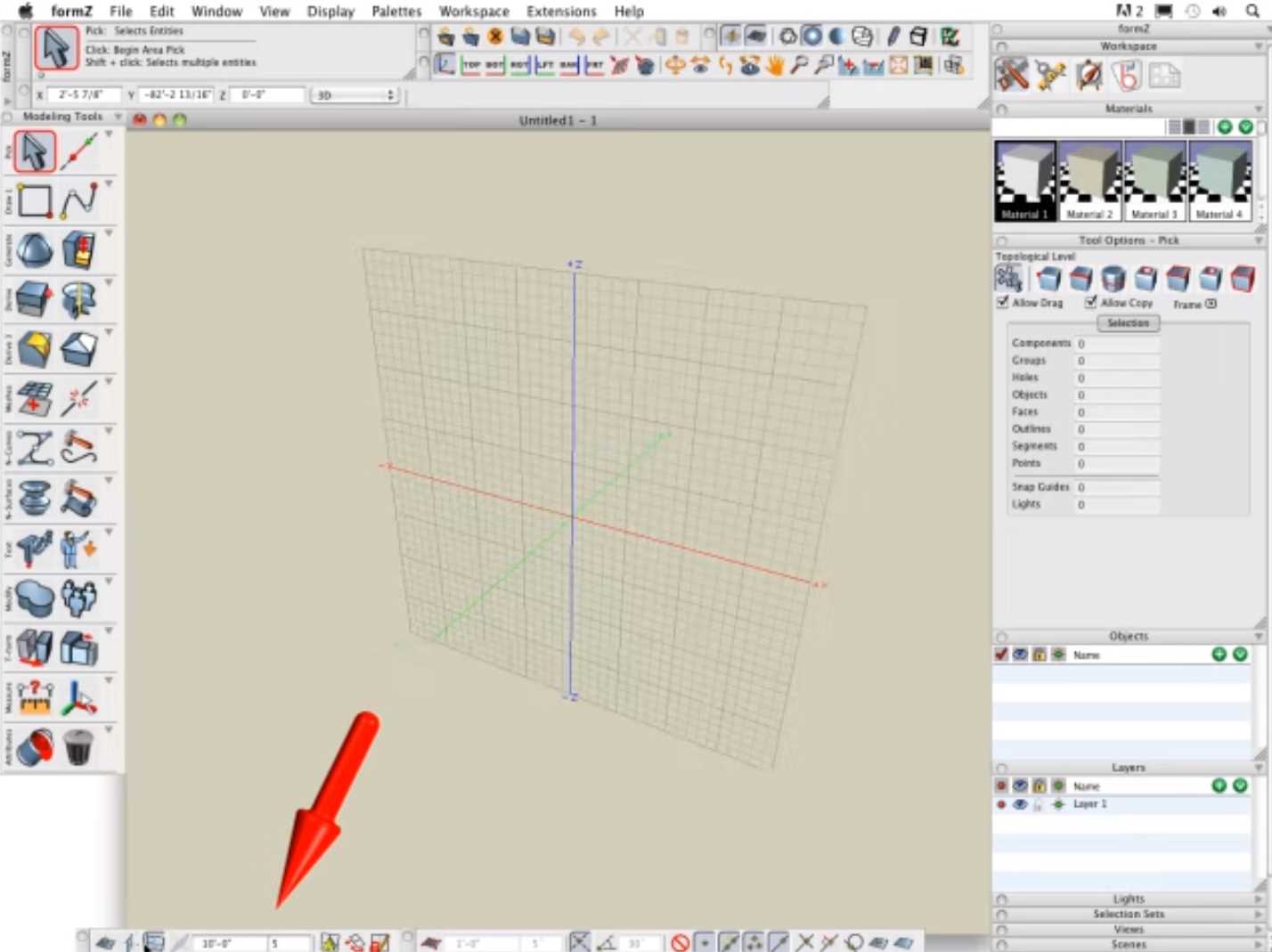
Task: Toggle the Layers panel eye column header
Action: pyautogui.click(x=1020, y=786)
